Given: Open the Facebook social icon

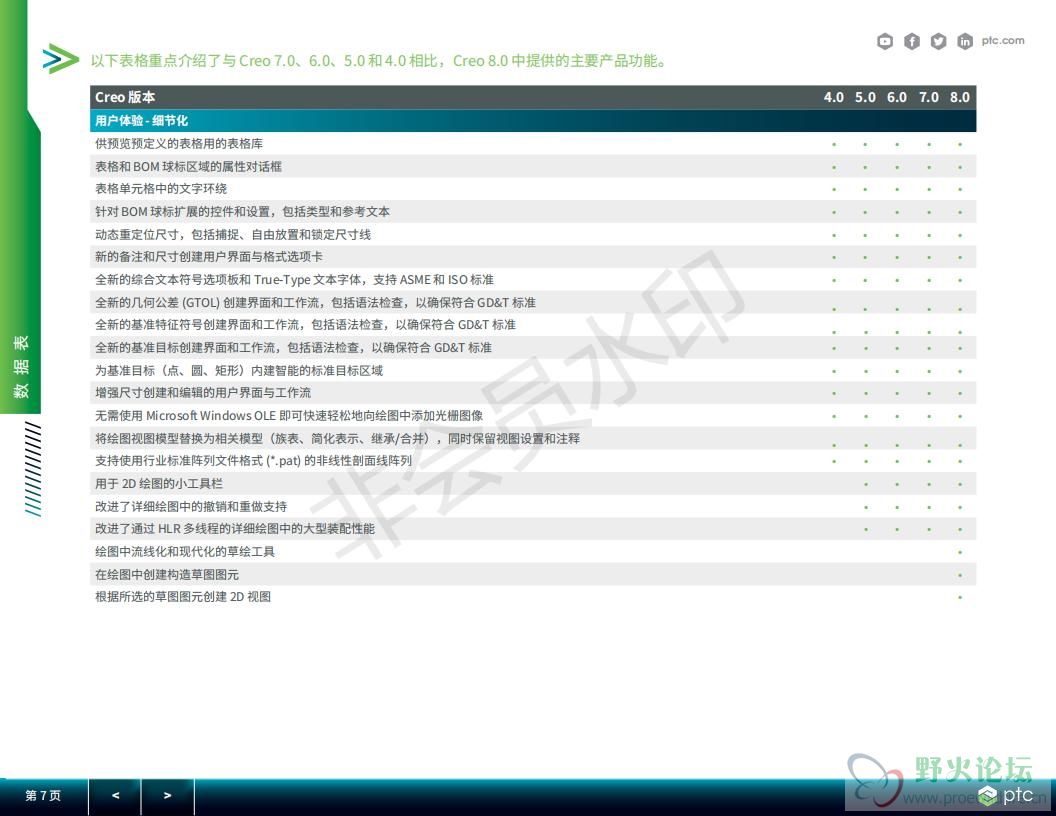Looking at the screenshot, I should 912,42.
